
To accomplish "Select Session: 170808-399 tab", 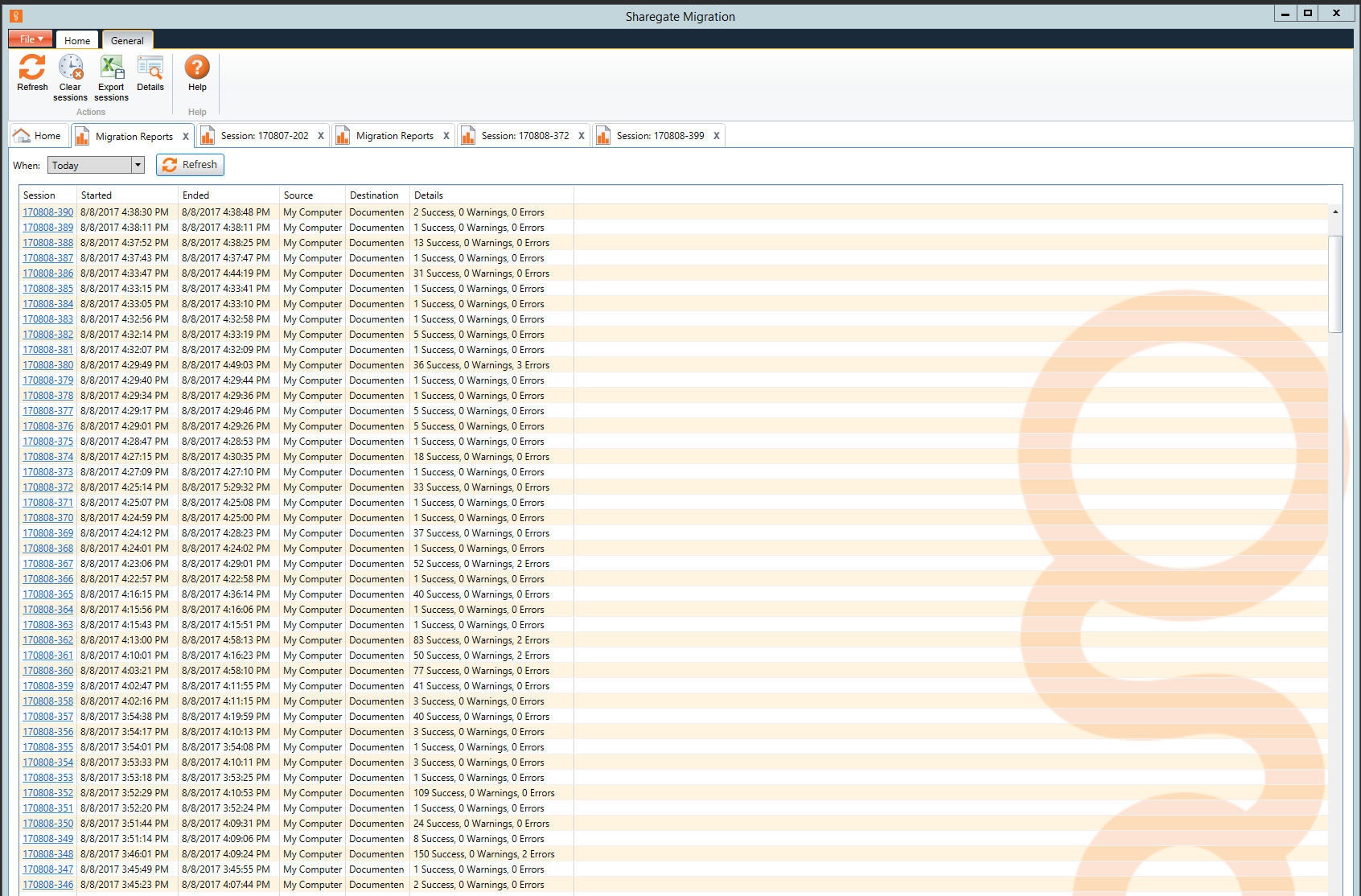I will 660,136.
